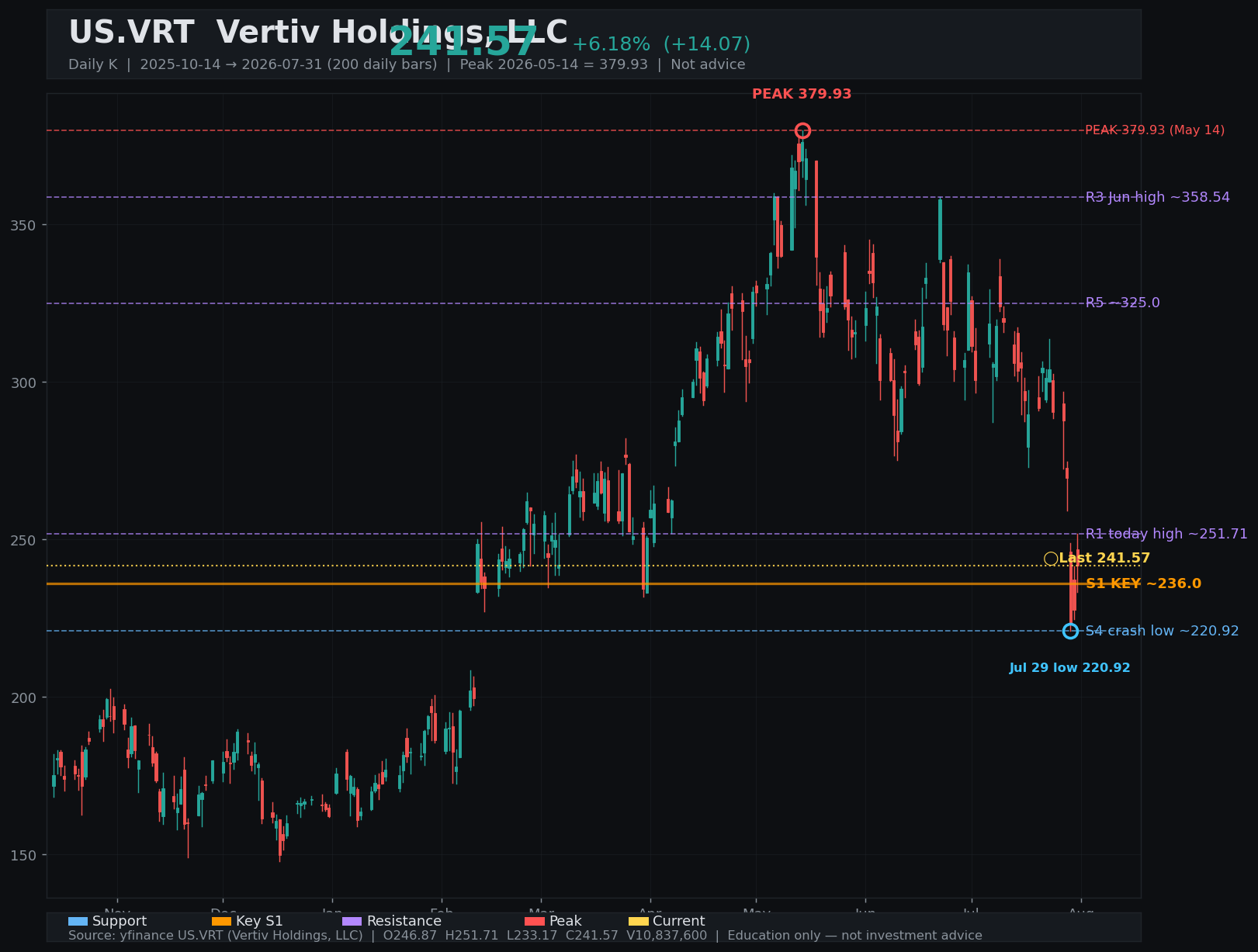Click the "Last 241.57" label
Image resolution: width=1258 pixels, height=952 pixels.
pyautogui.click(x=1104, y=559)
